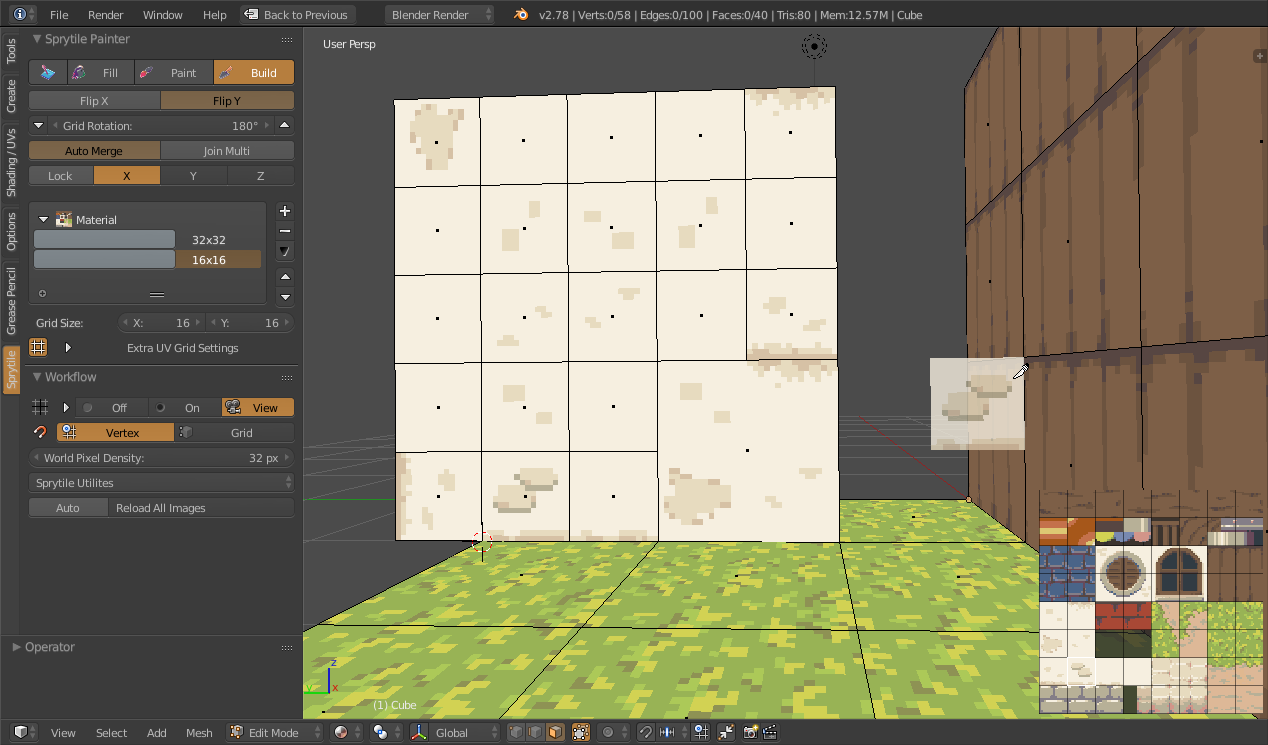Switch to face select mode
Viewport: 1268px width, 745px height.
(x=554, y=733)
